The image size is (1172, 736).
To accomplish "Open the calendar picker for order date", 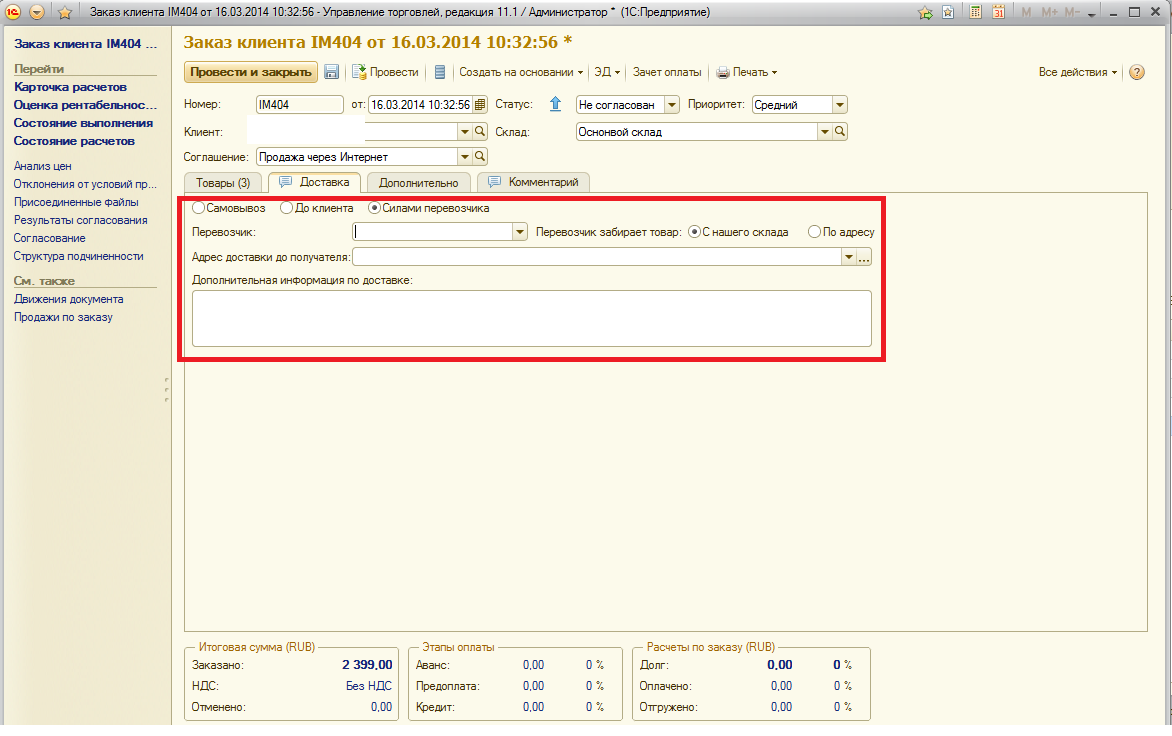I will click(x=480, y=105).
